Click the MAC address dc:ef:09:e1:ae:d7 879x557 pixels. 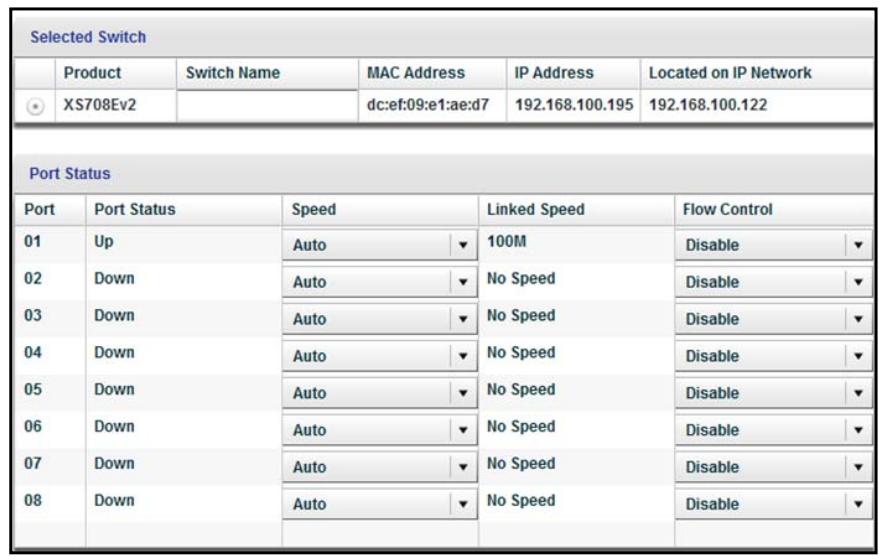pyautogui.click(x=428, y=105)
